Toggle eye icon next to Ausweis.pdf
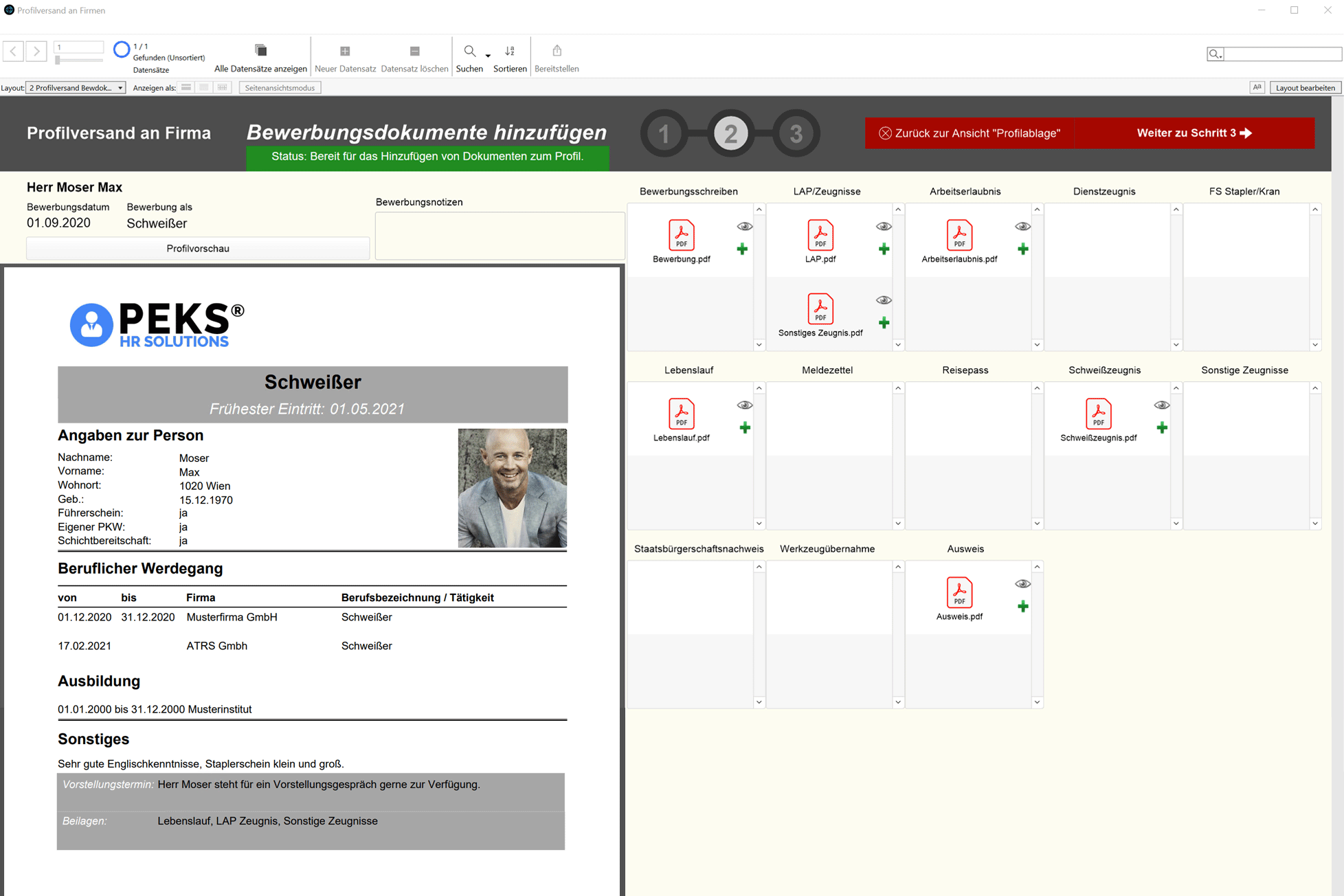 pos(1022,584)
